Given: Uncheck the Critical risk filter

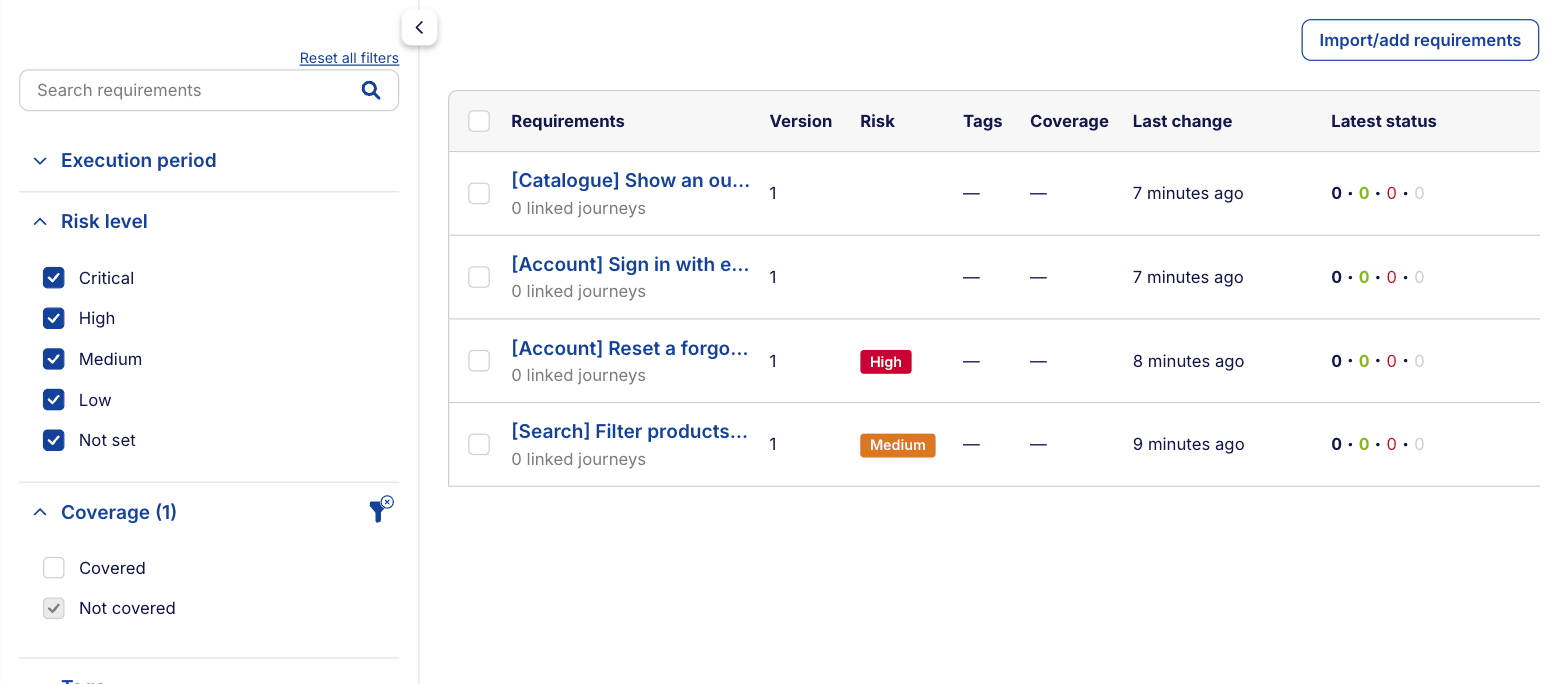Looking at the screenshot, I should 54,278.
